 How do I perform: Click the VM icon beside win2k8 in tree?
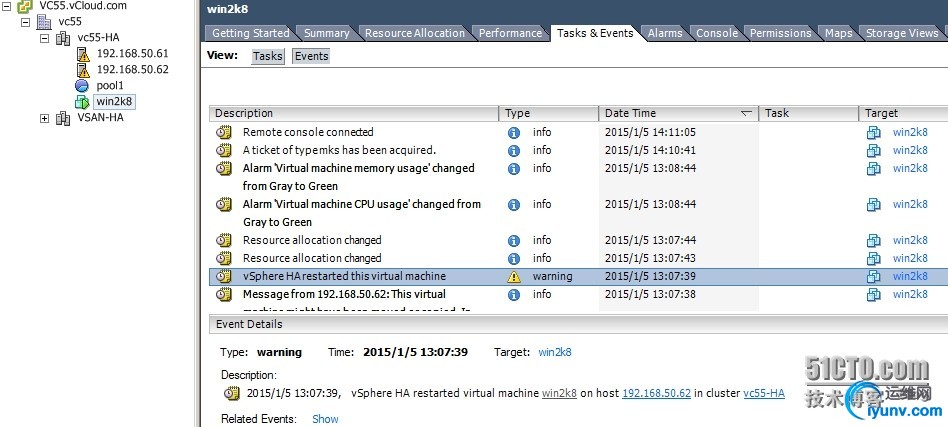82,102
